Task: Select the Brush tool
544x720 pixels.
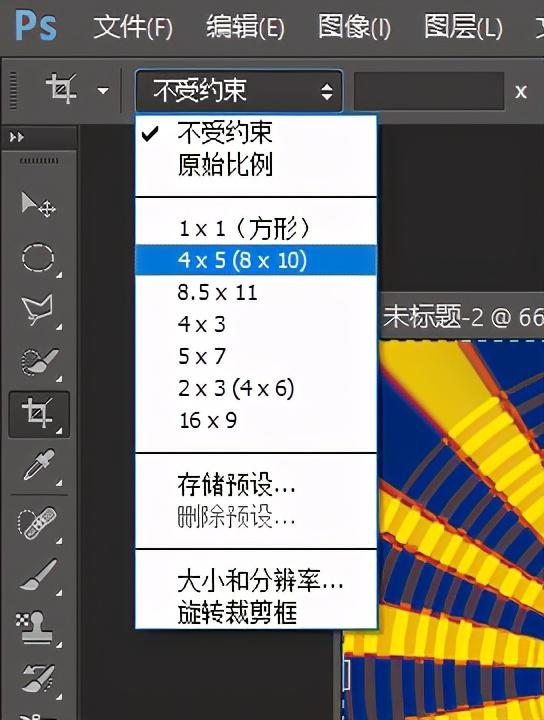Action: (39, 575)
